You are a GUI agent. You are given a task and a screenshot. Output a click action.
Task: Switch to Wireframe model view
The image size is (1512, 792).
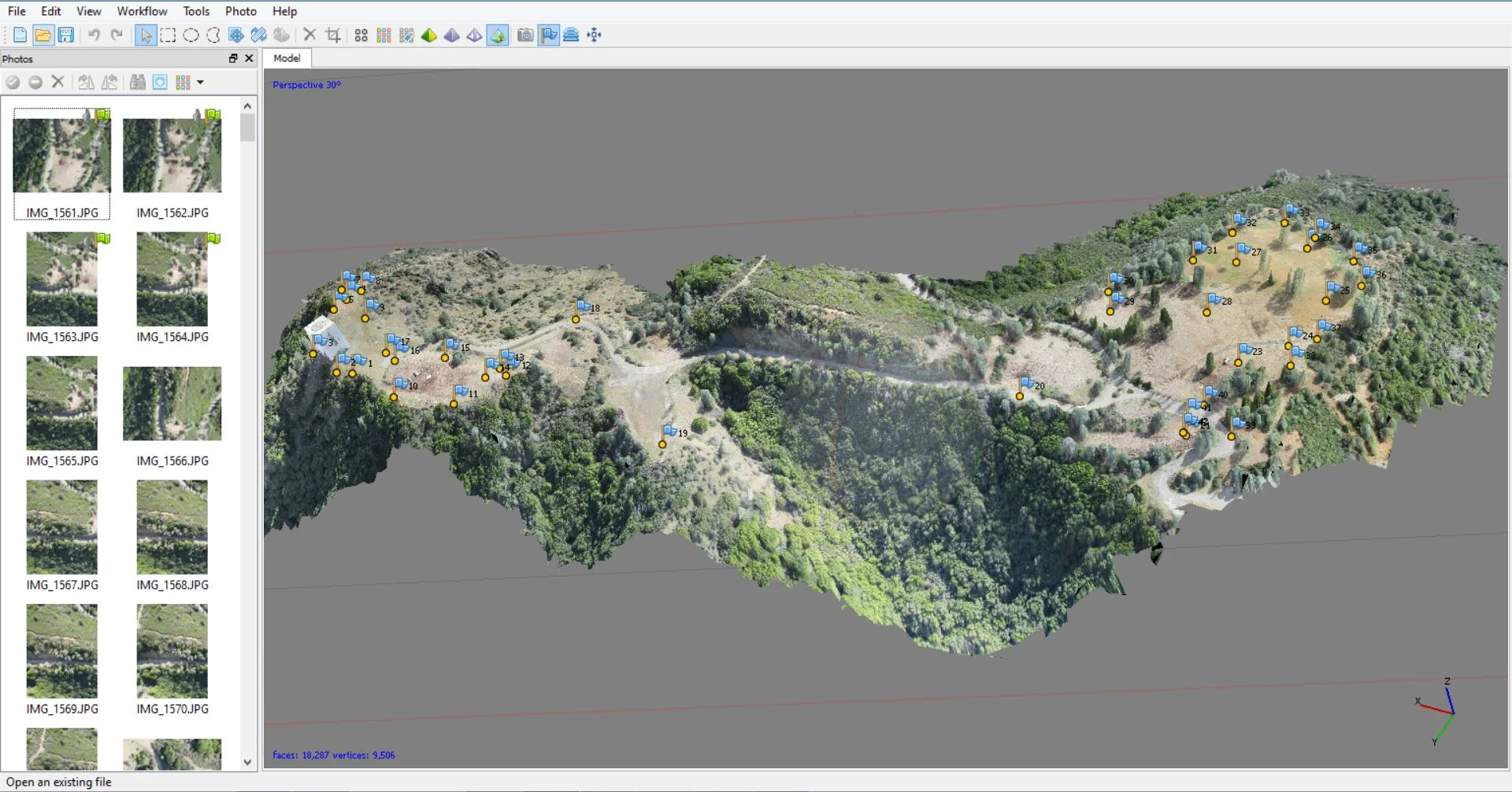tap(475, 35)
